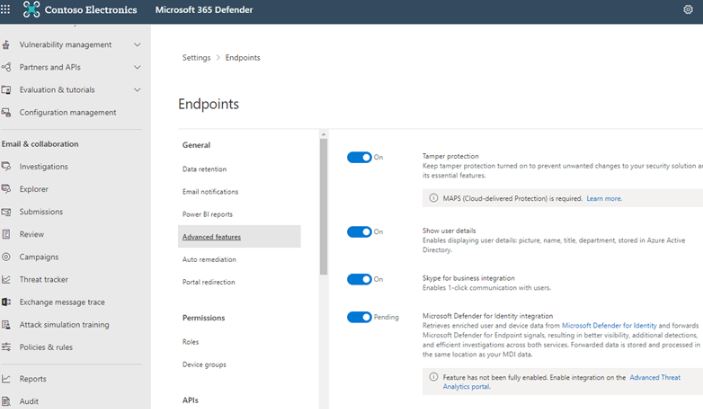Toggle Defender for Identity integration switch

pyautogui.click(x=359, y=317)
